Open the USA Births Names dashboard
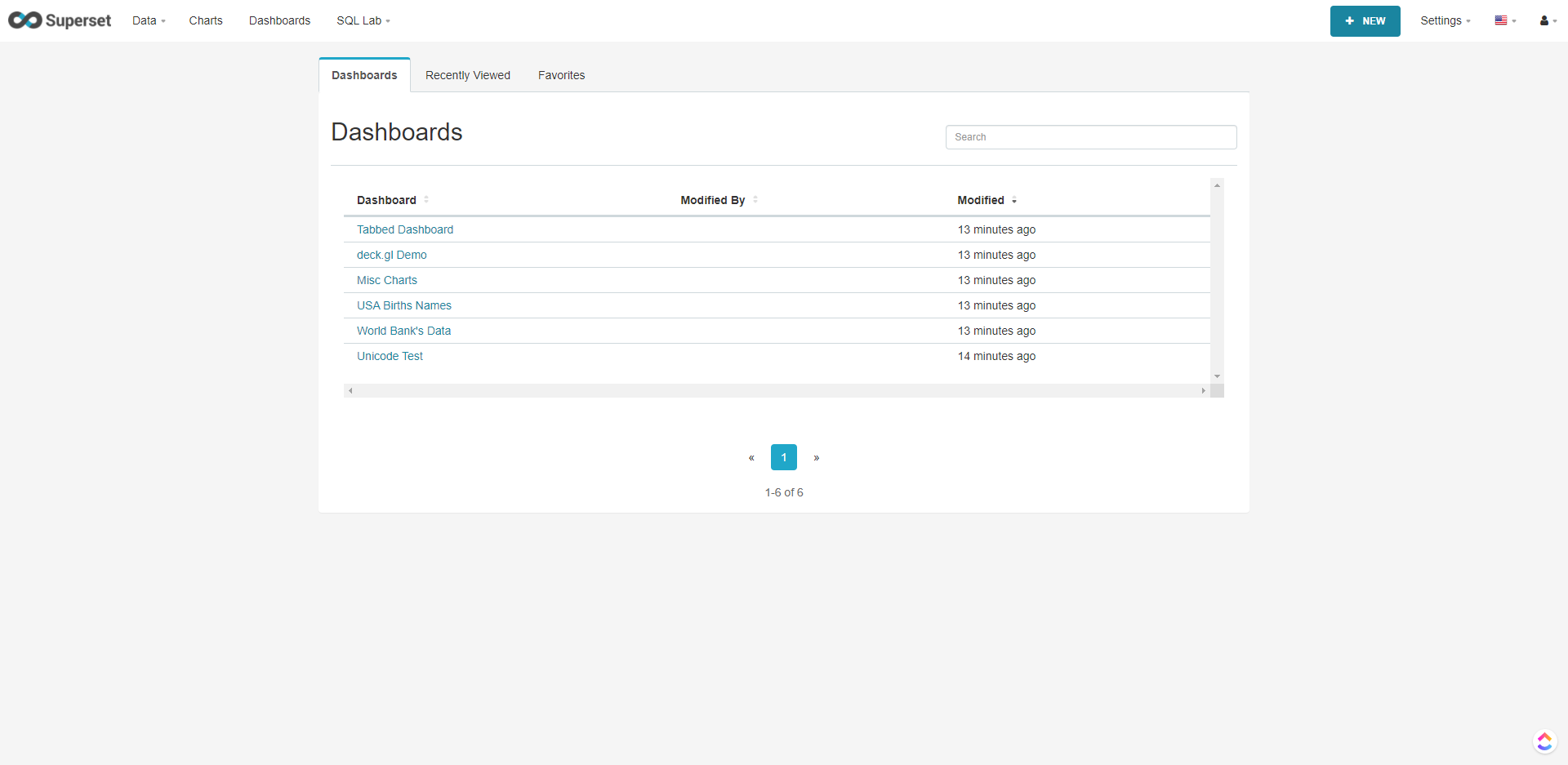This screenshot has width=1568, height=765. [x=404, y=305]
